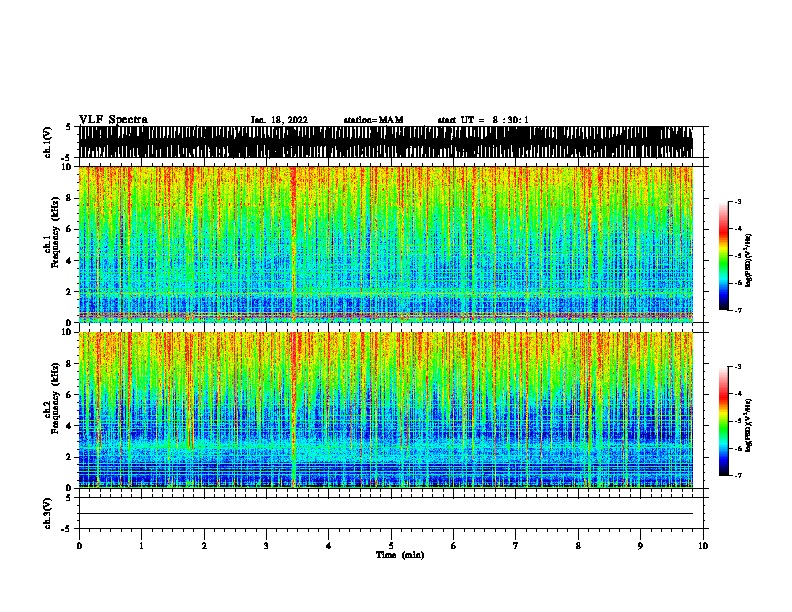Click the 10 tick on the time axis
The width and height of the screenshot is (792, 612).
tap(703, 546)
